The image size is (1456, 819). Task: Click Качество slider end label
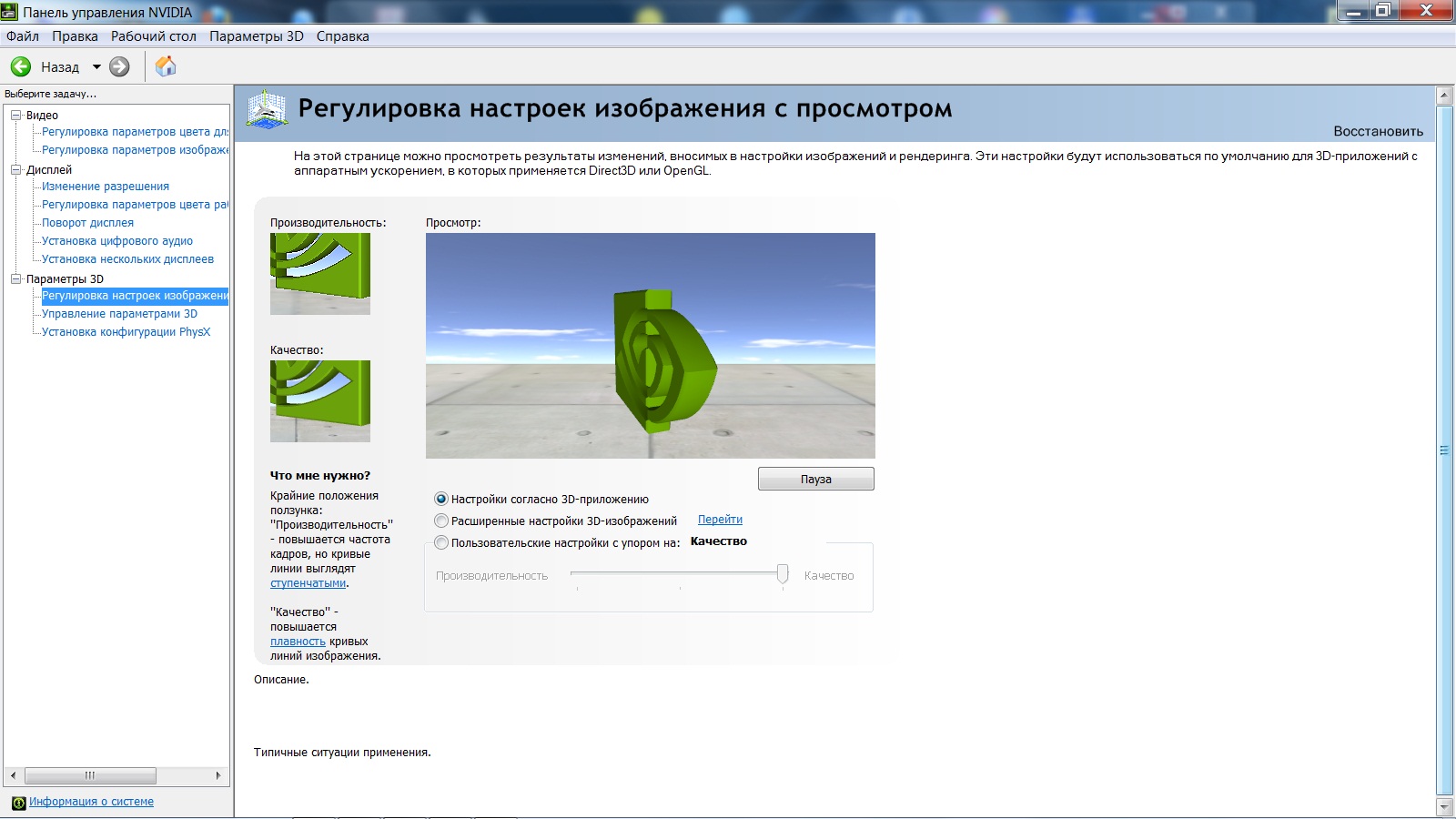pos(829,576)
